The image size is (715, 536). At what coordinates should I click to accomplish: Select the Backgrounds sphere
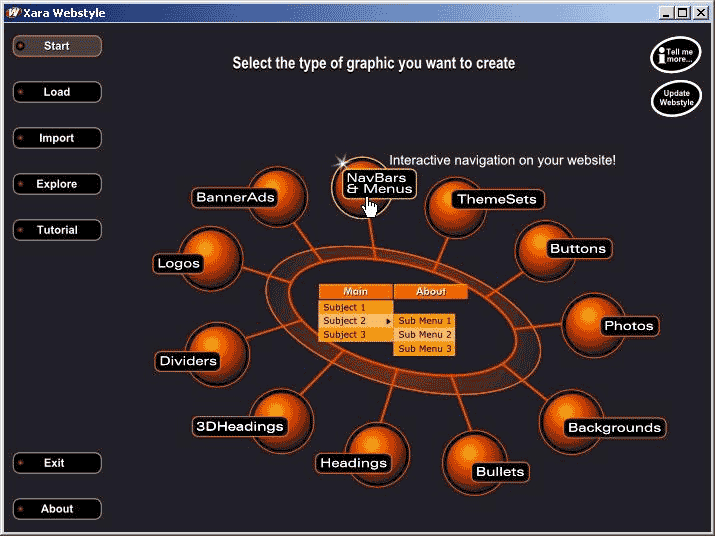click(570, 422)
